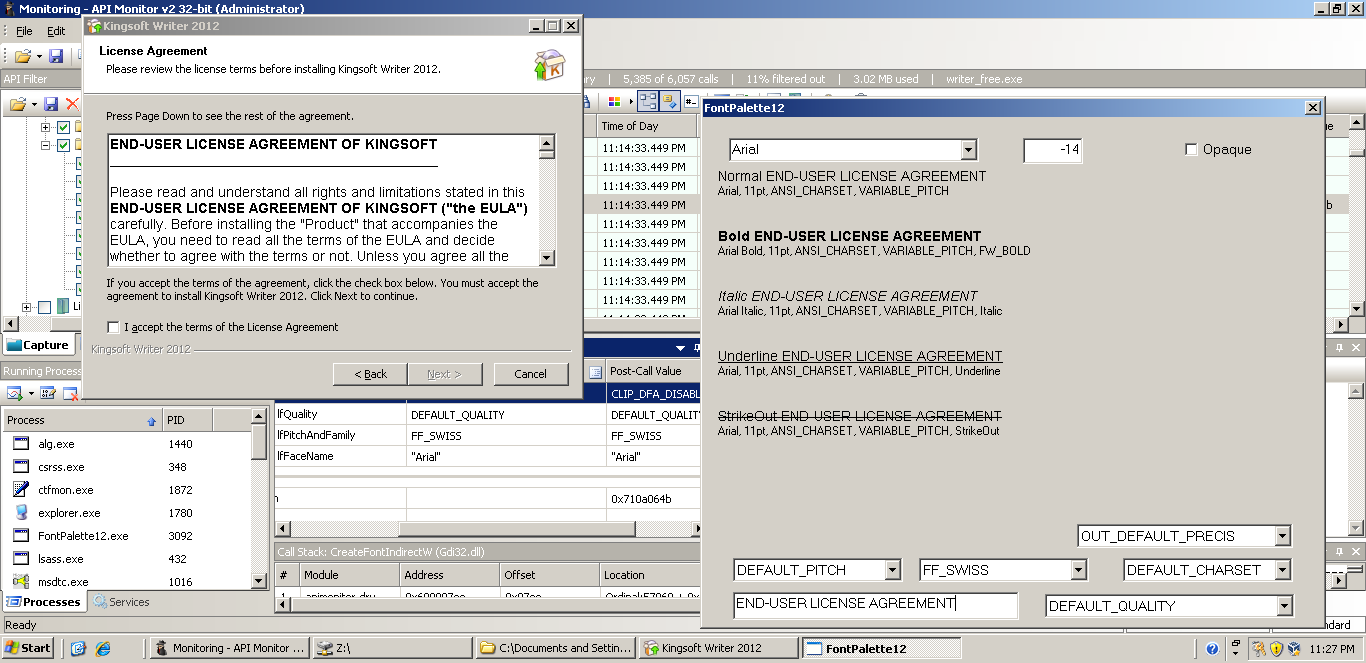1366x663 pixels.
Task: Click the Back button in Kingsoft installer
Action: pos(370,374)
